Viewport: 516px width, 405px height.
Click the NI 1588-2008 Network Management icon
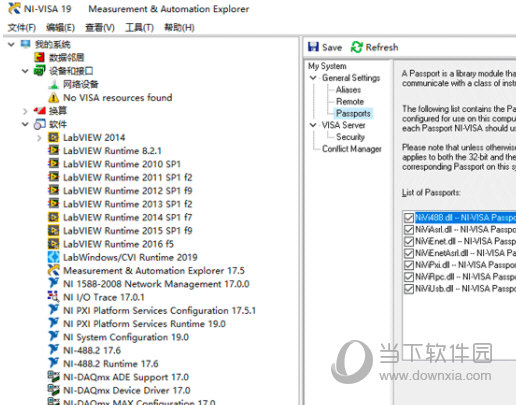[53, 283]
